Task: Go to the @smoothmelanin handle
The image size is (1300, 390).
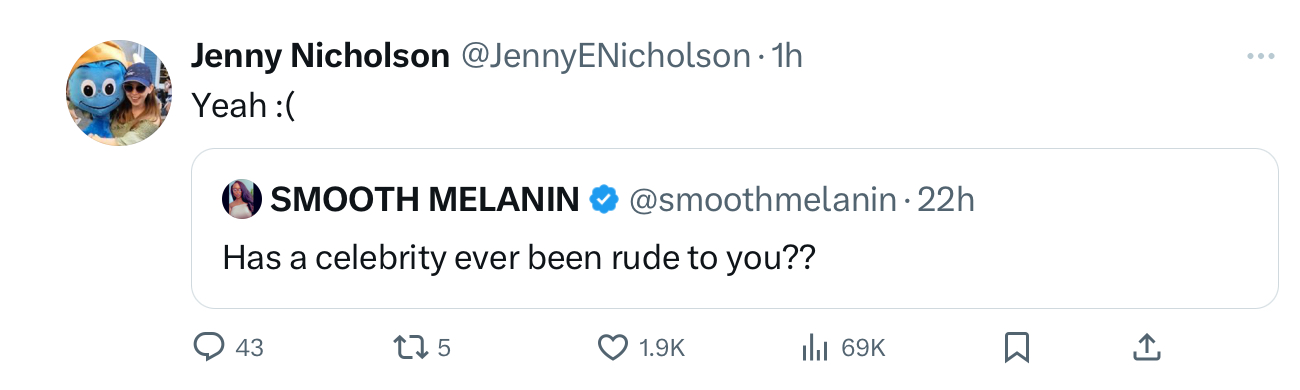Action: point(761,200)
